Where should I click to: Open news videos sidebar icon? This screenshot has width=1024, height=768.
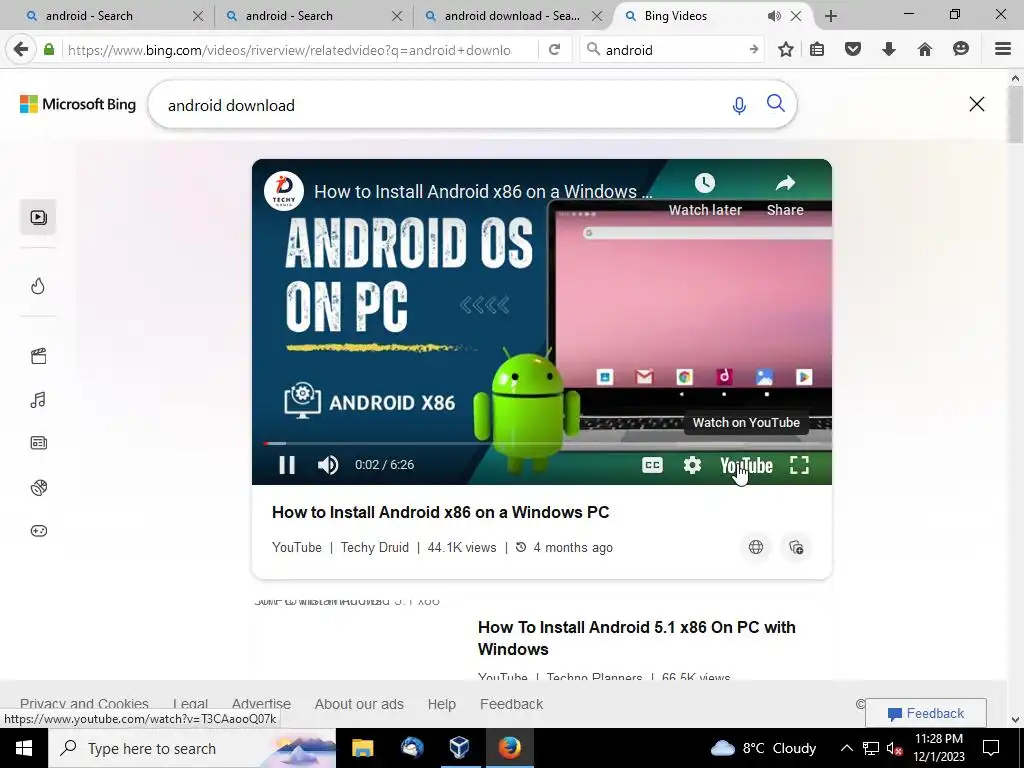pos(39,443)
